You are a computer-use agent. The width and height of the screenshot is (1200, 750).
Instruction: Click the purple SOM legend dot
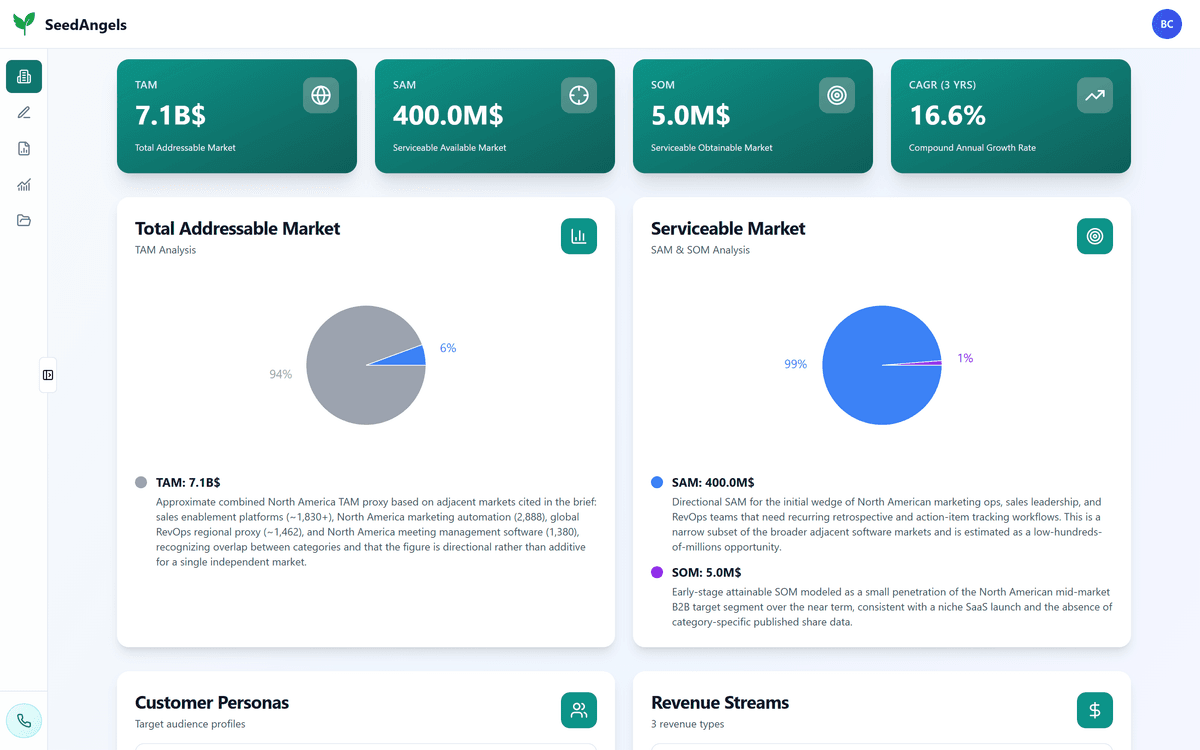tap(657, 572)
